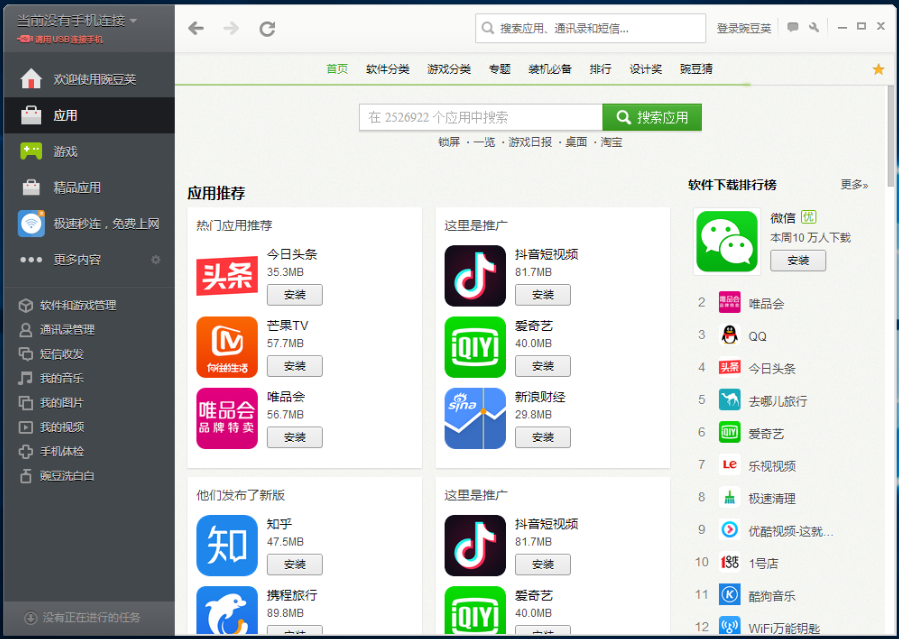
Task: Open 我的视频
Action: click(52, 427)
